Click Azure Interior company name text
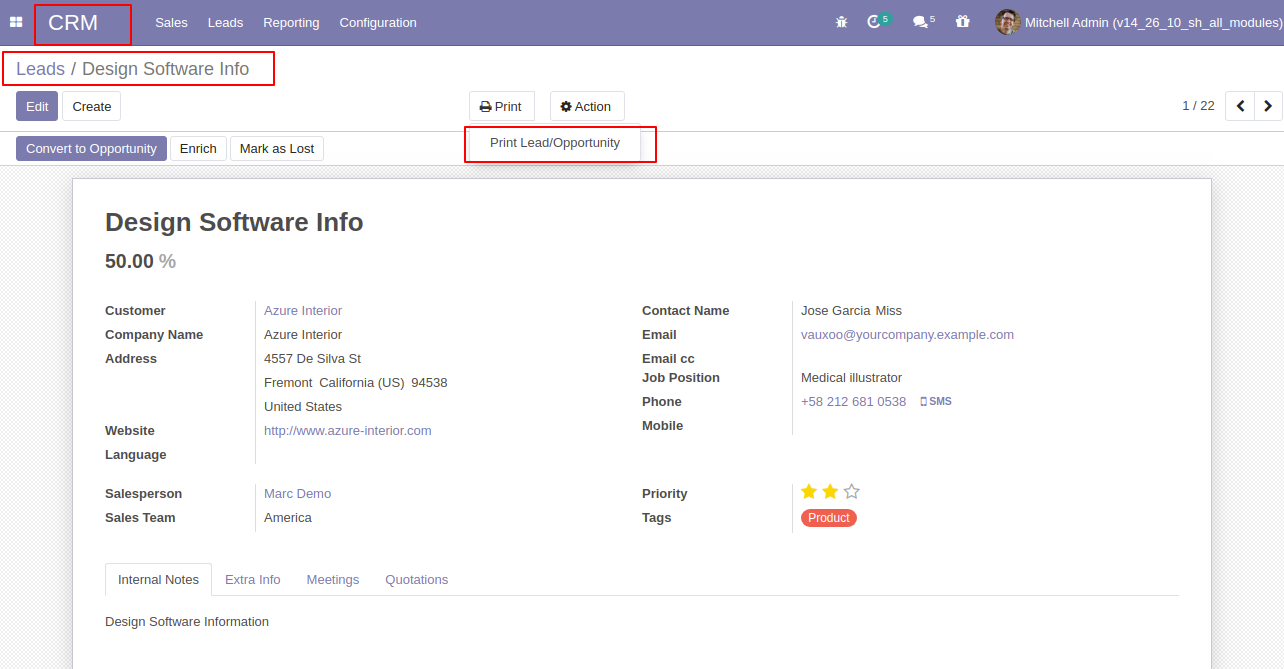 pos(303,335)
